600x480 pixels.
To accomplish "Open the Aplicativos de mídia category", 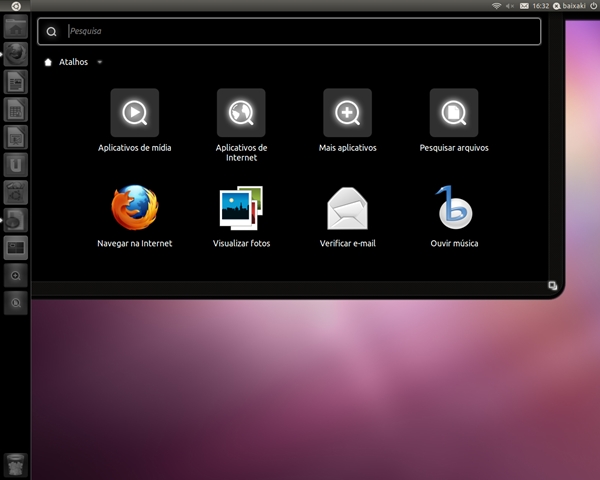I will pos(134,113).
